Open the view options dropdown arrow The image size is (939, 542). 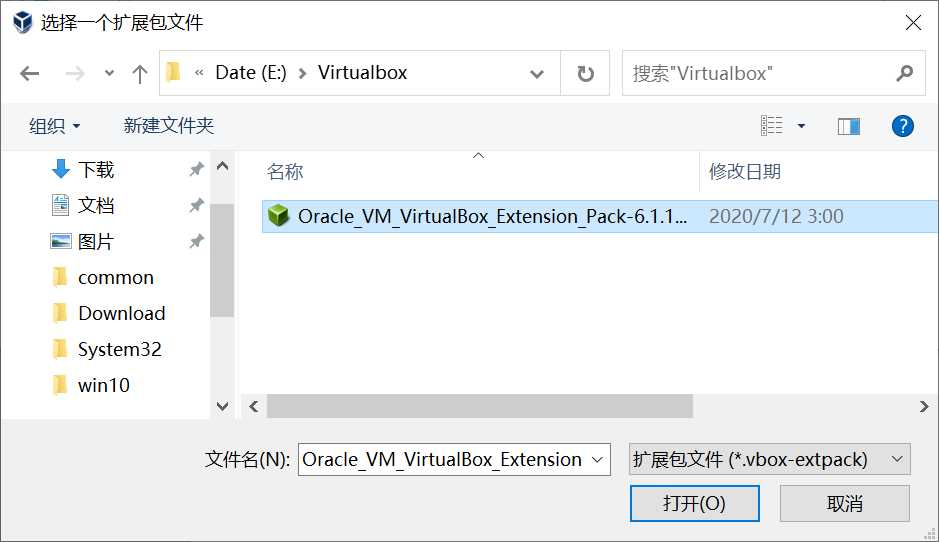(x=801, y=126)
